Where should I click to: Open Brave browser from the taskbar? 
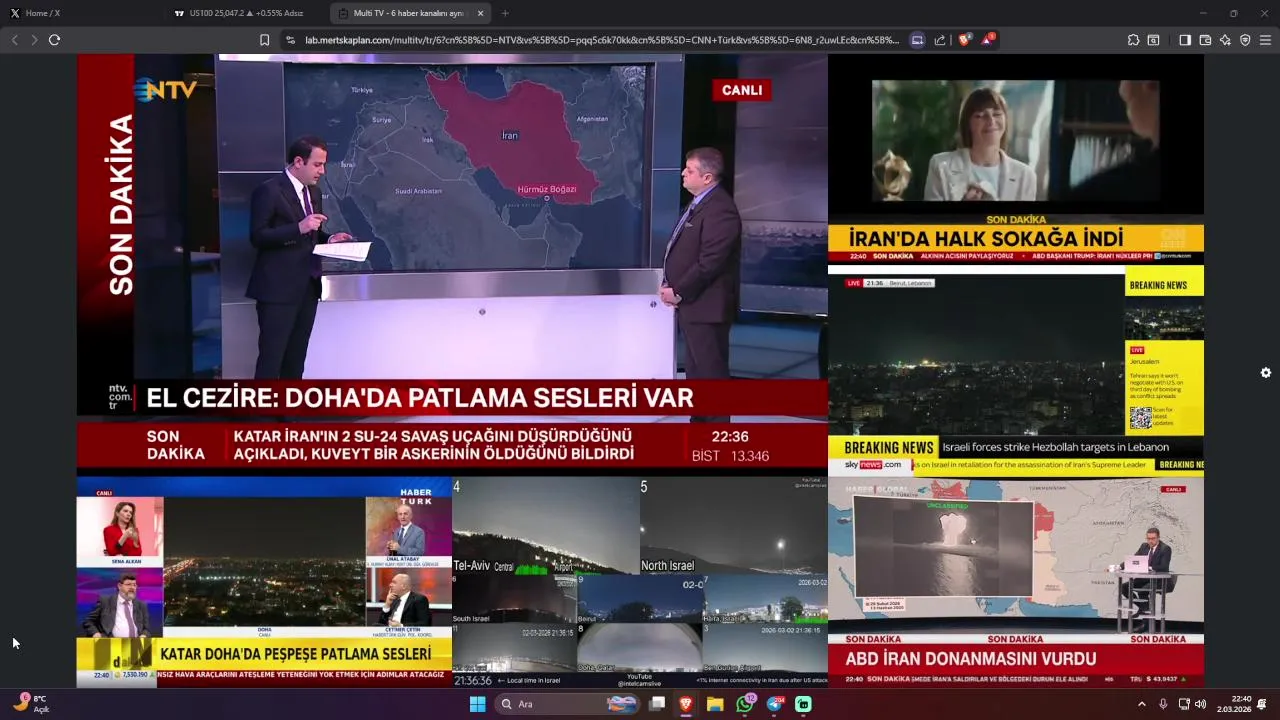pos(686,704)
